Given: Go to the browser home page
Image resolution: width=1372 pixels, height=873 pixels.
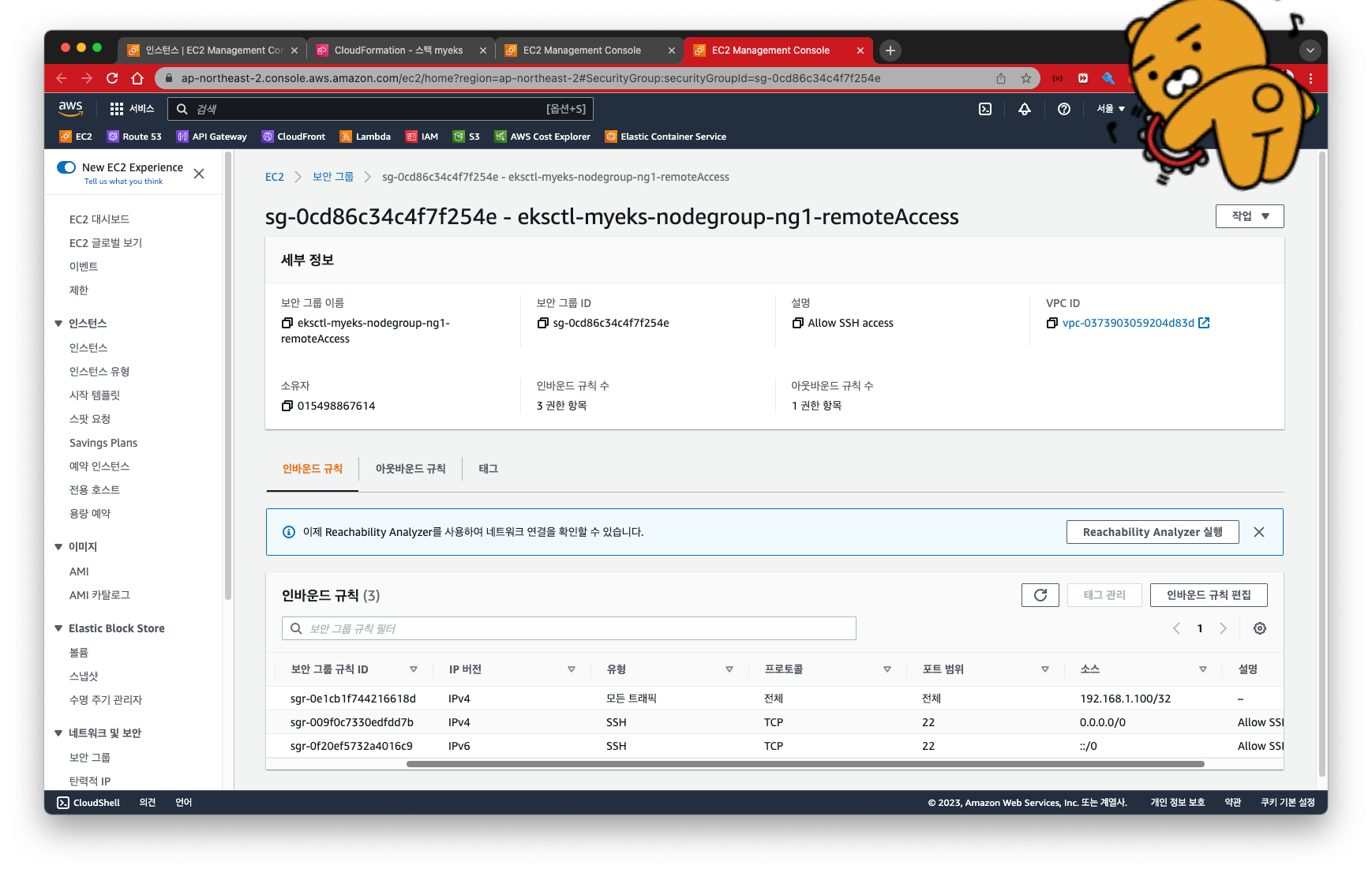Looking at the screenshot, I should [x=137, y=78].
